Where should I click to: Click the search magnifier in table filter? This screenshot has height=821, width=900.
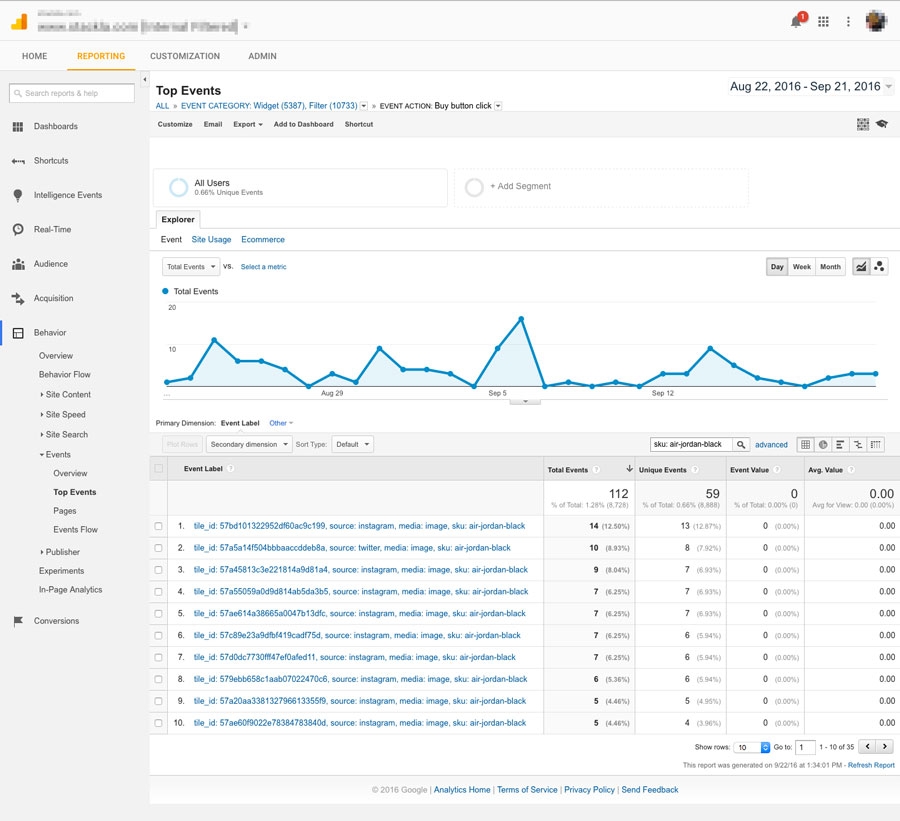[x=740, y=444]
